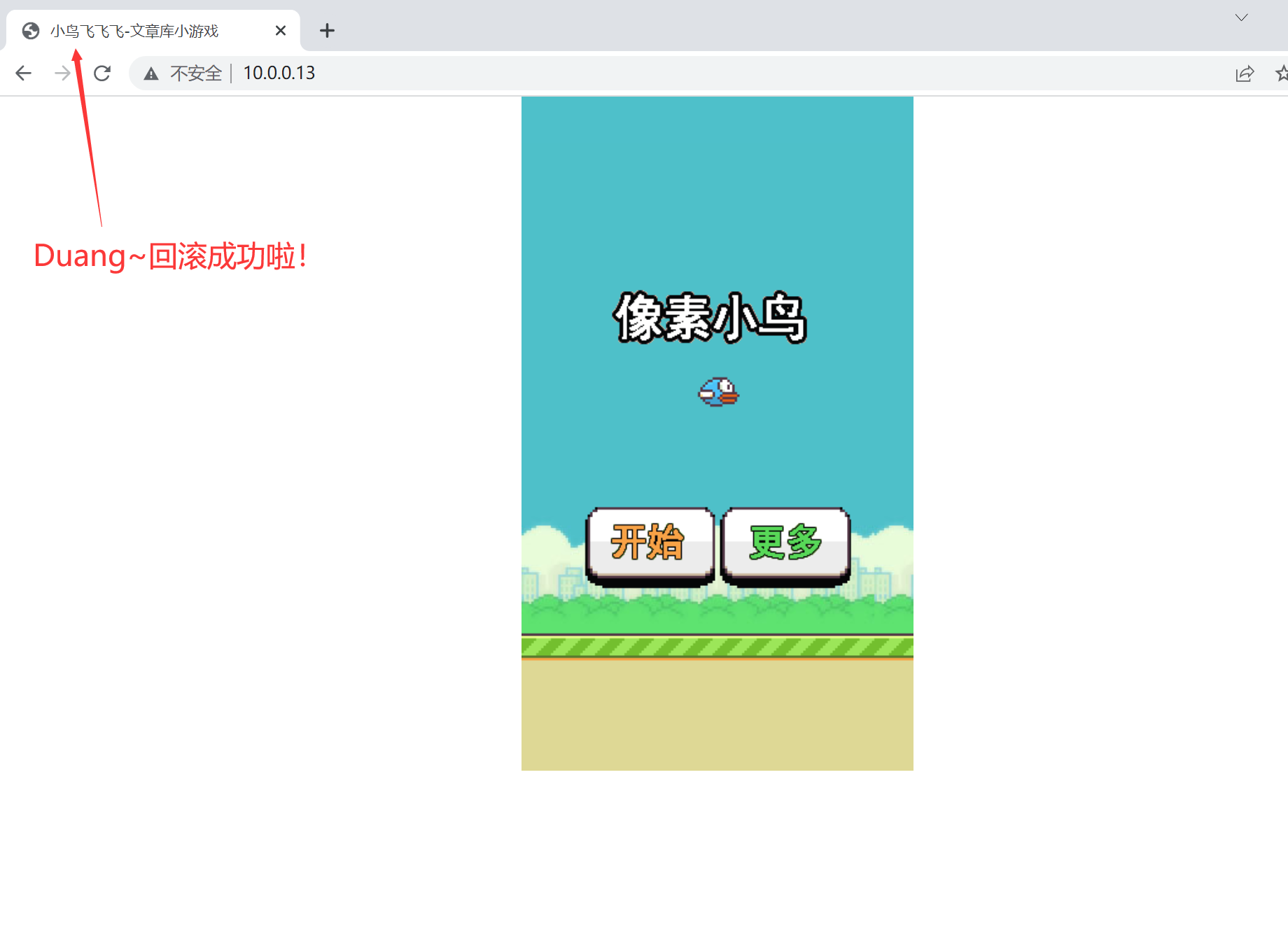Click the 像素小鸟 game title
Screen dimensions: 1288x931
[x=710, y=318]
